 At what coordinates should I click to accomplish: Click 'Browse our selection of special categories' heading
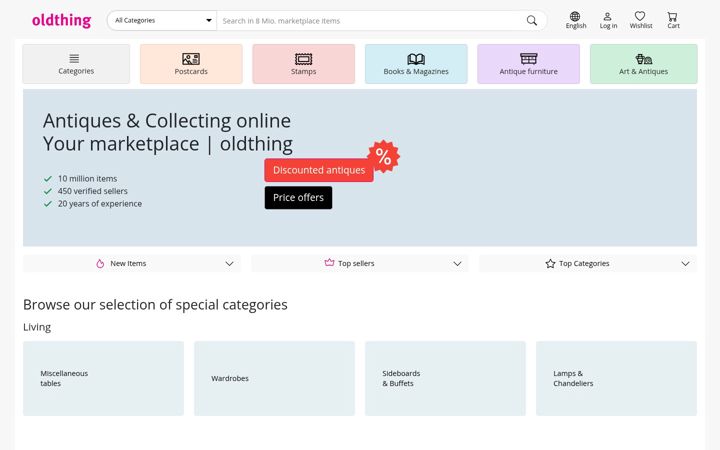pos(155,305)
